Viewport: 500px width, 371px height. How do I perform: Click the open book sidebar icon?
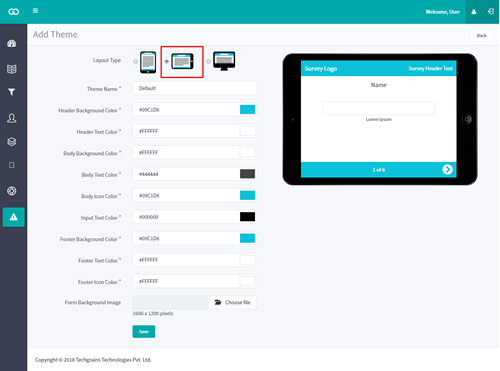(12, 69)
